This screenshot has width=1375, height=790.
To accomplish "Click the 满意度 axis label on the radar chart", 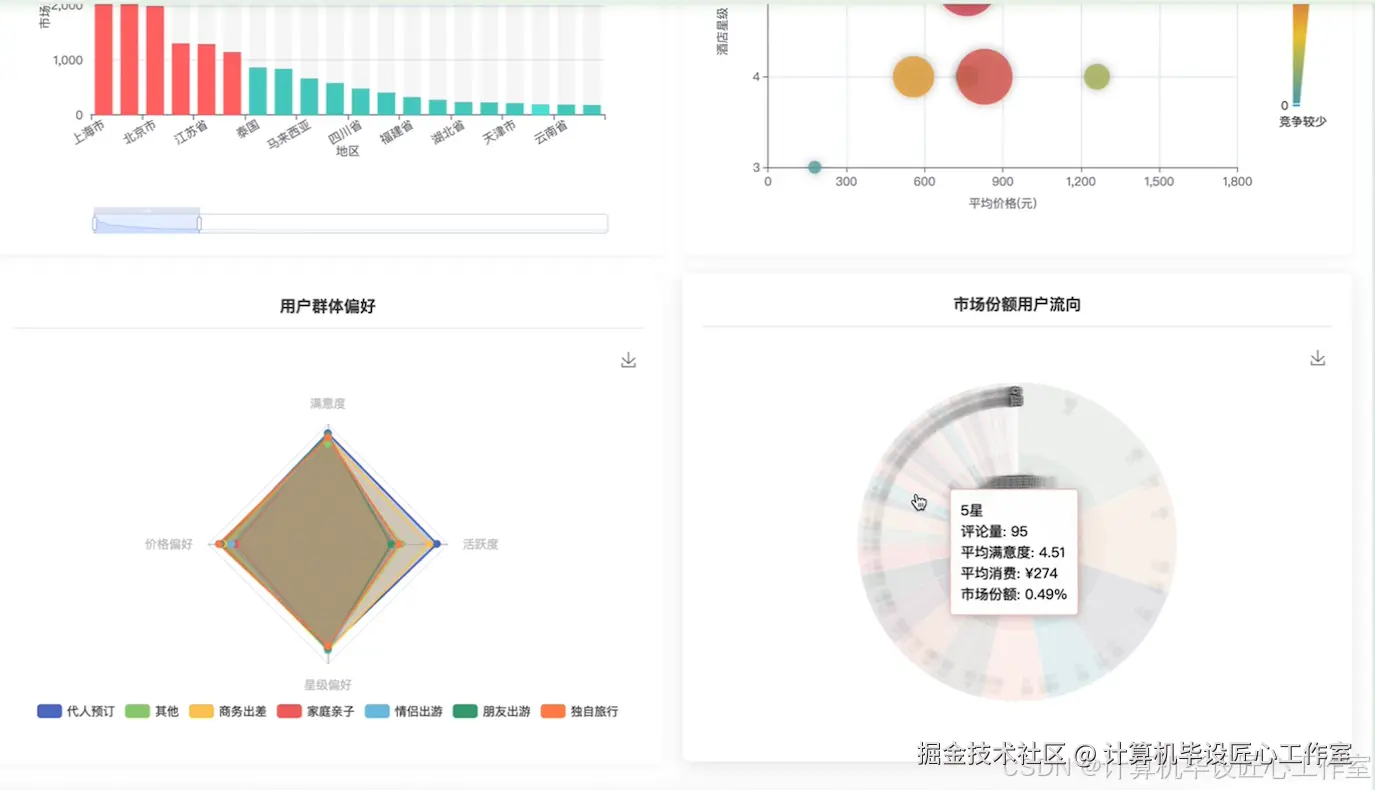I will pos(327,403).
